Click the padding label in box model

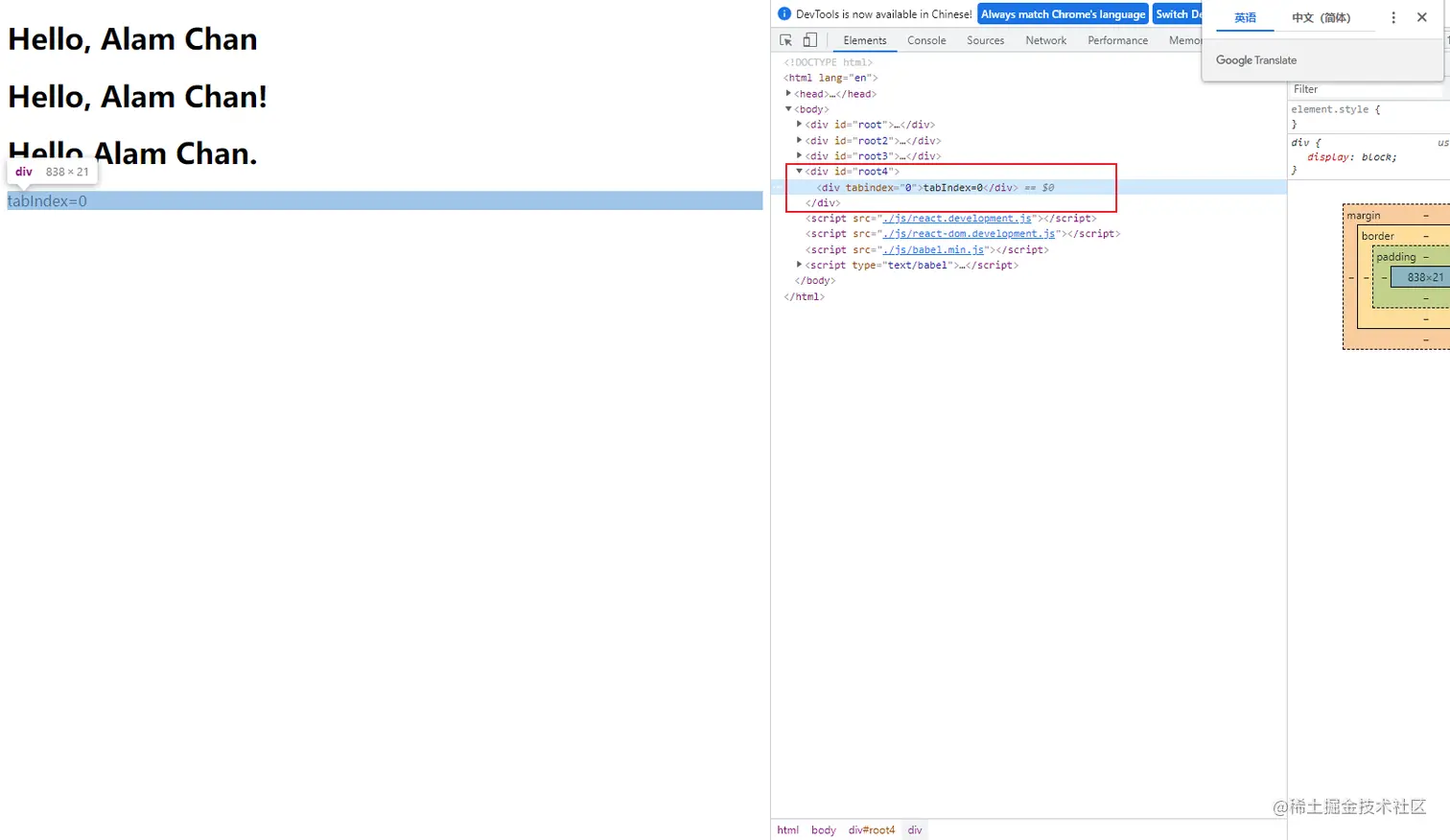[1396, 257]
